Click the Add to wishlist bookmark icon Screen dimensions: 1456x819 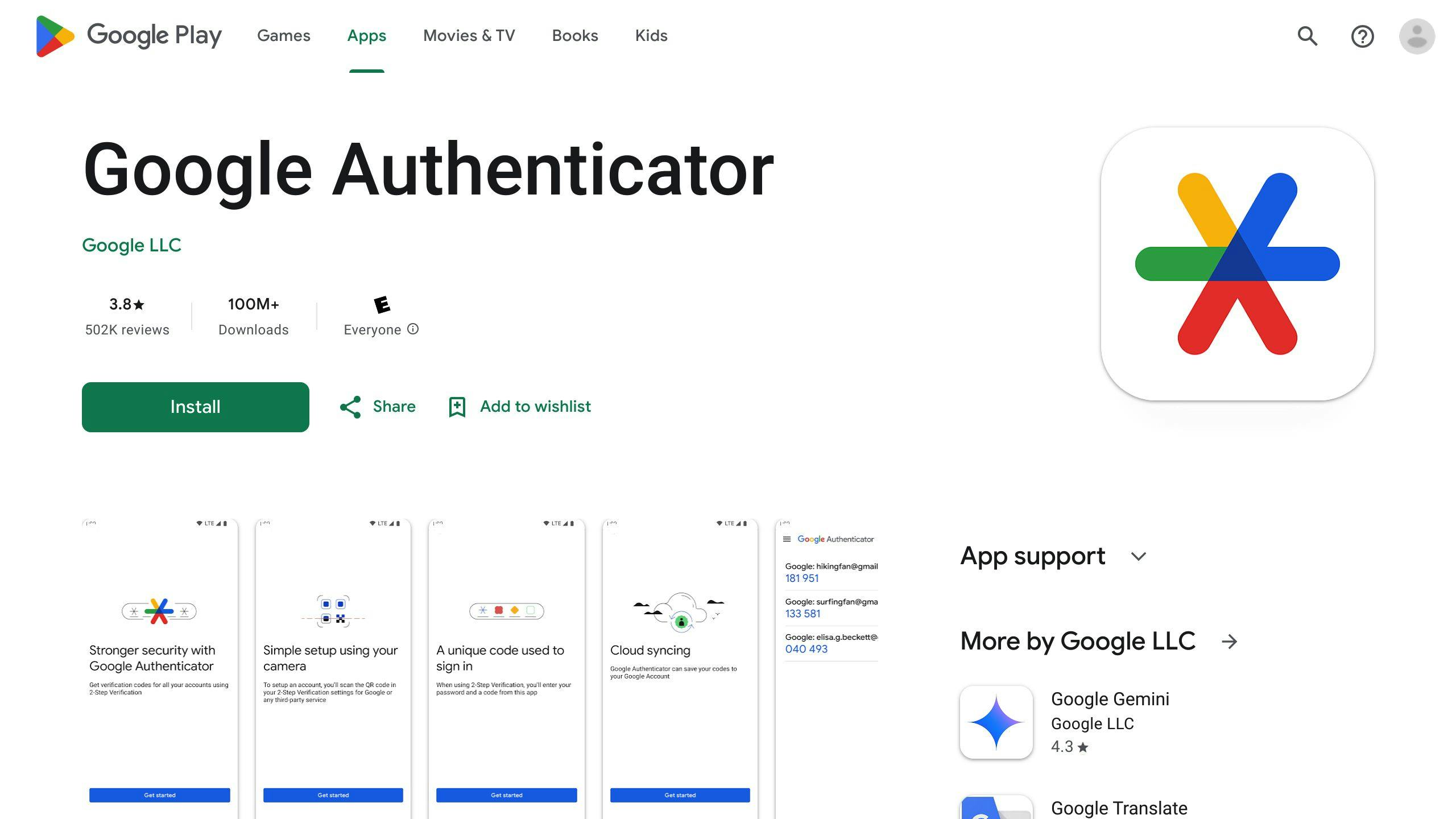click(x=457, y=407)
